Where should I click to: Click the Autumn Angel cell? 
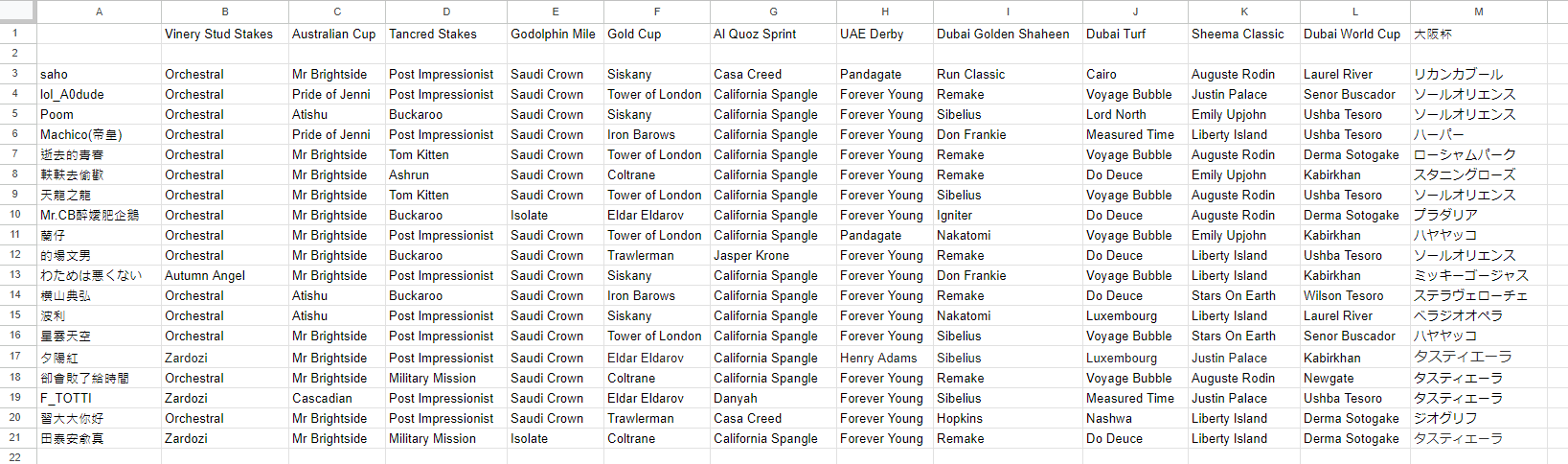225,275
